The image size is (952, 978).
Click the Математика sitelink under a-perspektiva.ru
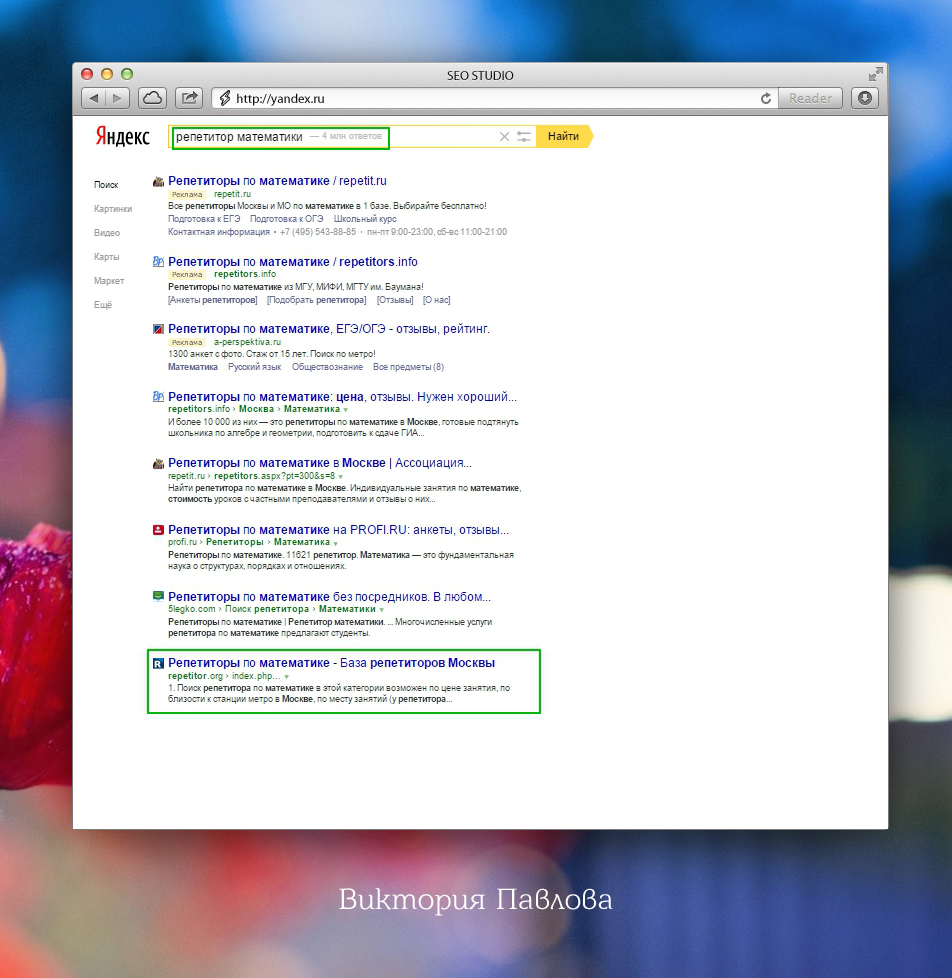point(193,367)
